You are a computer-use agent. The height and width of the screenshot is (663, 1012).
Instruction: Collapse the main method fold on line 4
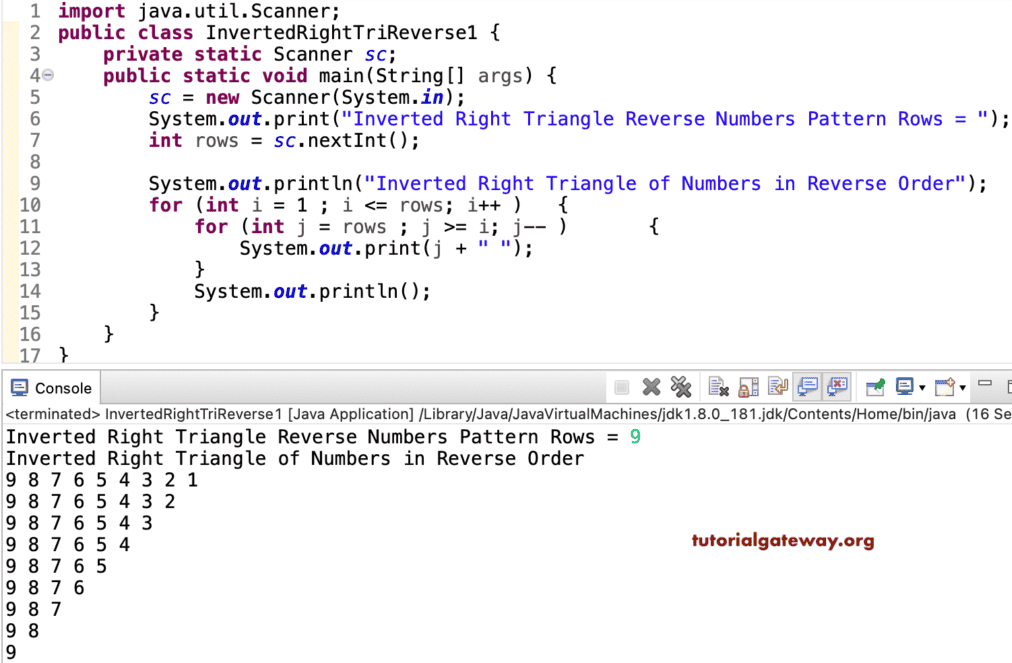tap(47, 74)
